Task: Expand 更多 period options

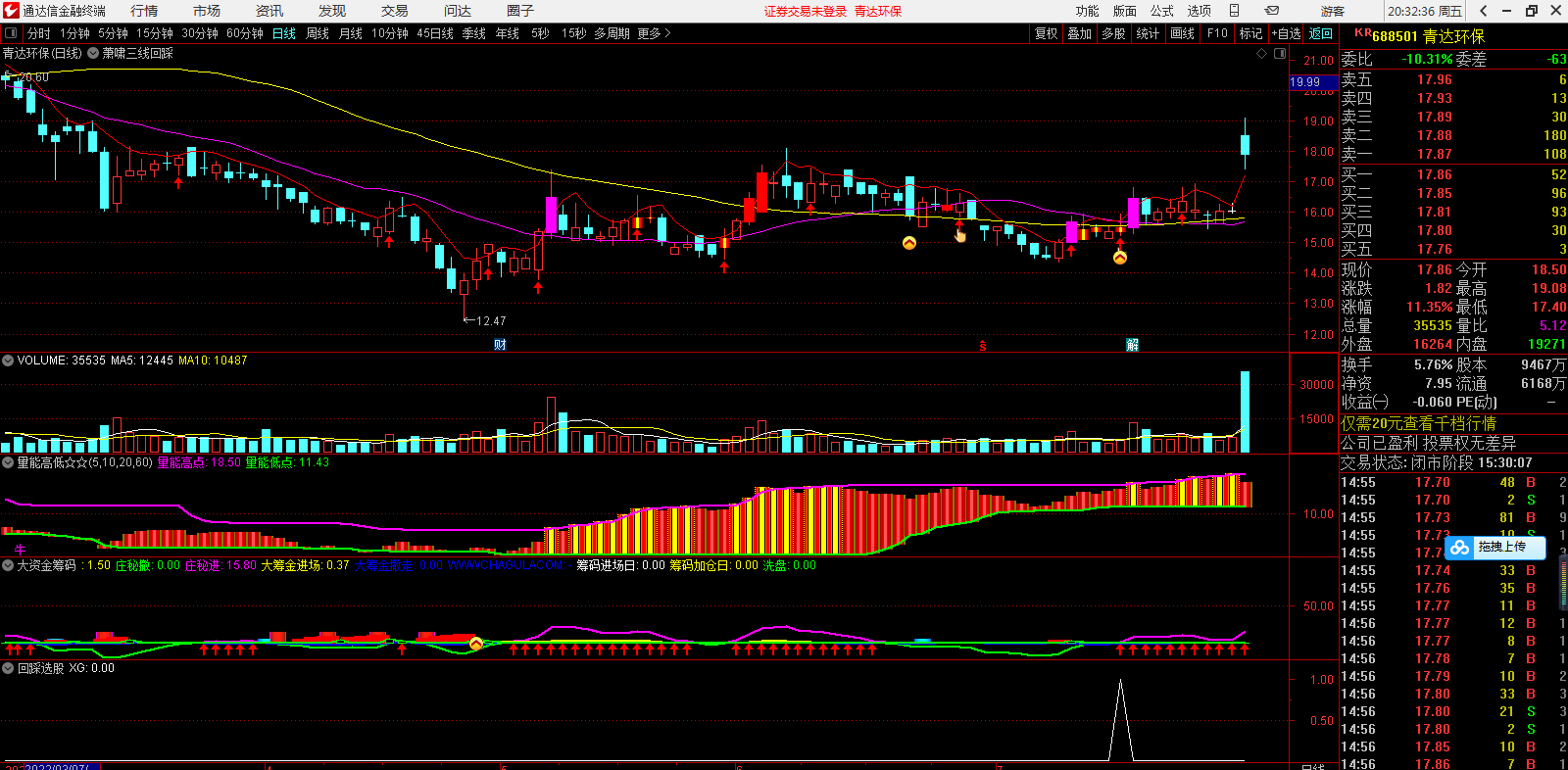Action: (x=654, y=33)
